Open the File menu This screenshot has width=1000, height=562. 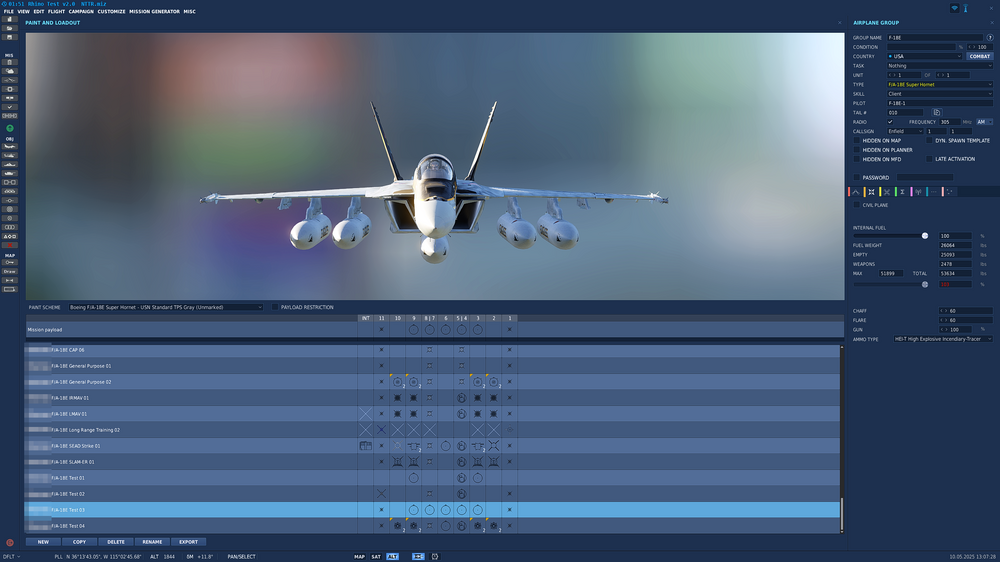(x=8, y=11)
